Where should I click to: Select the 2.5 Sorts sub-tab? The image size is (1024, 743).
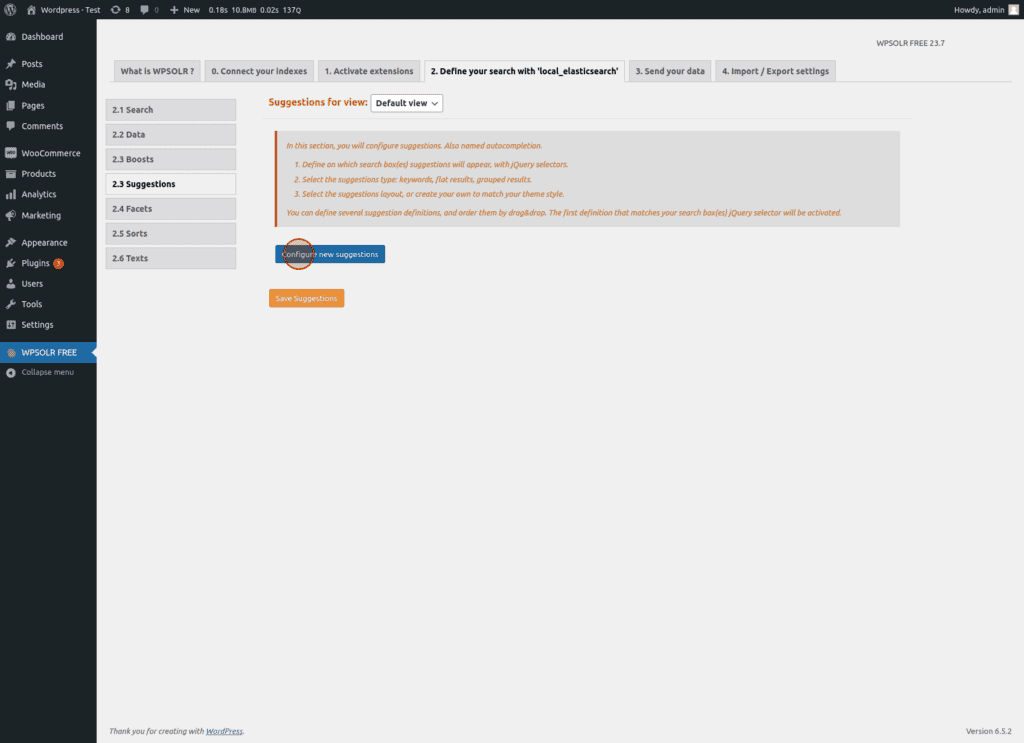170,234
